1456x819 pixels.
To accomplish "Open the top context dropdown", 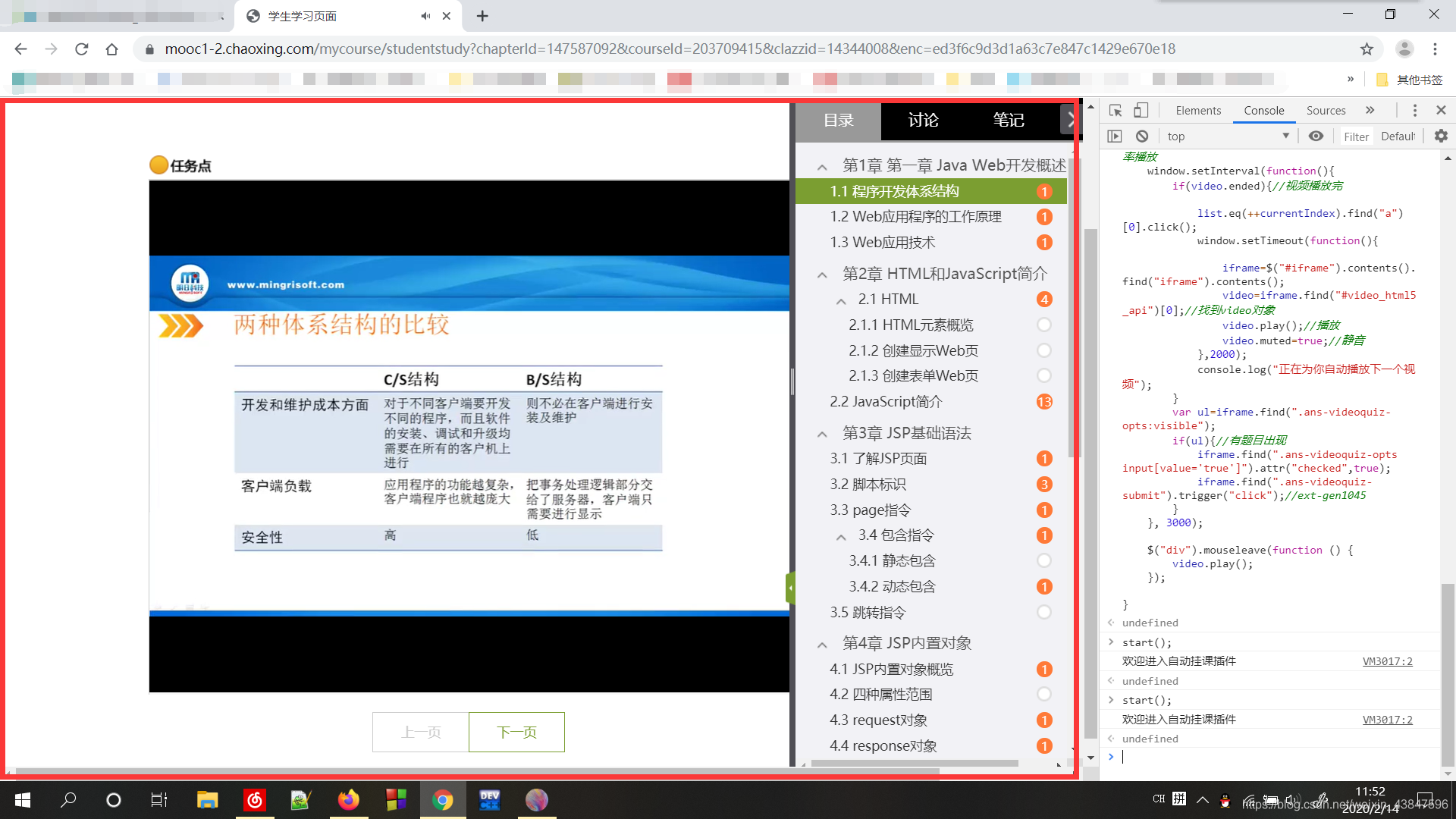I will 1228,136.
